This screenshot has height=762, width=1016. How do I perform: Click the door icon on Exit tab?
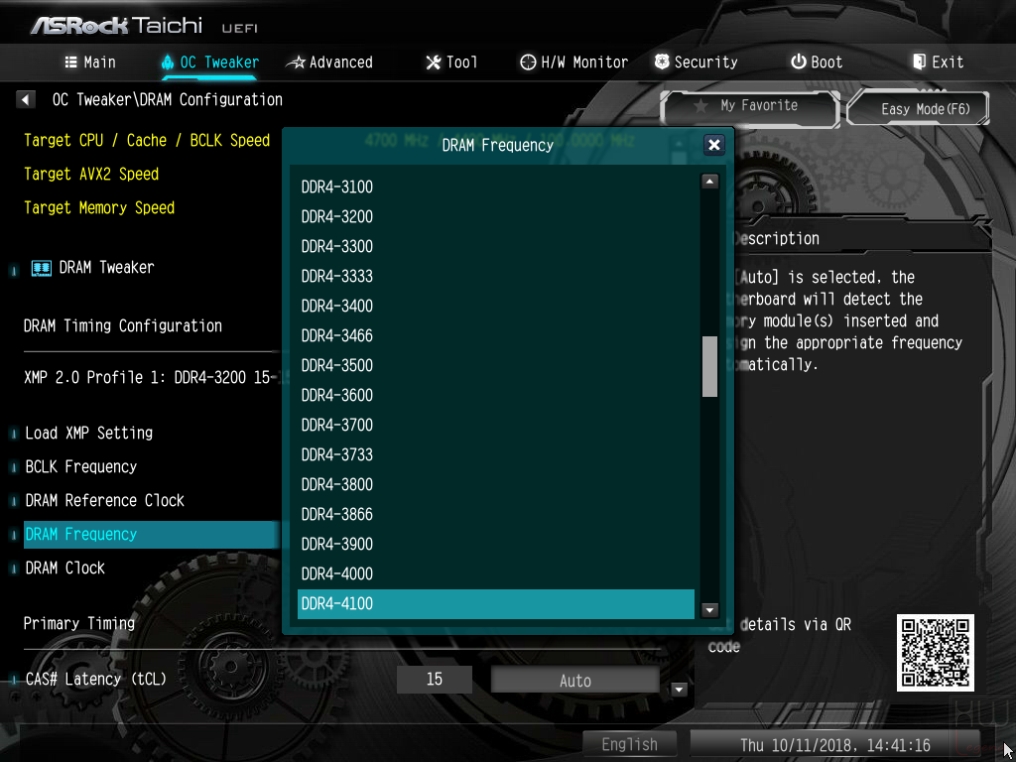coord(919,62)
